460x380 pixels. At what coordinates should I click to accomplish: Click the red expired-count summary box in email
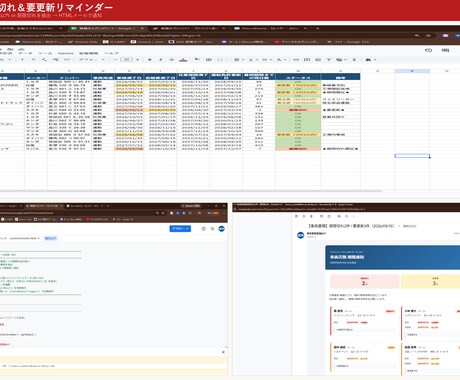[x=364, y=281]
